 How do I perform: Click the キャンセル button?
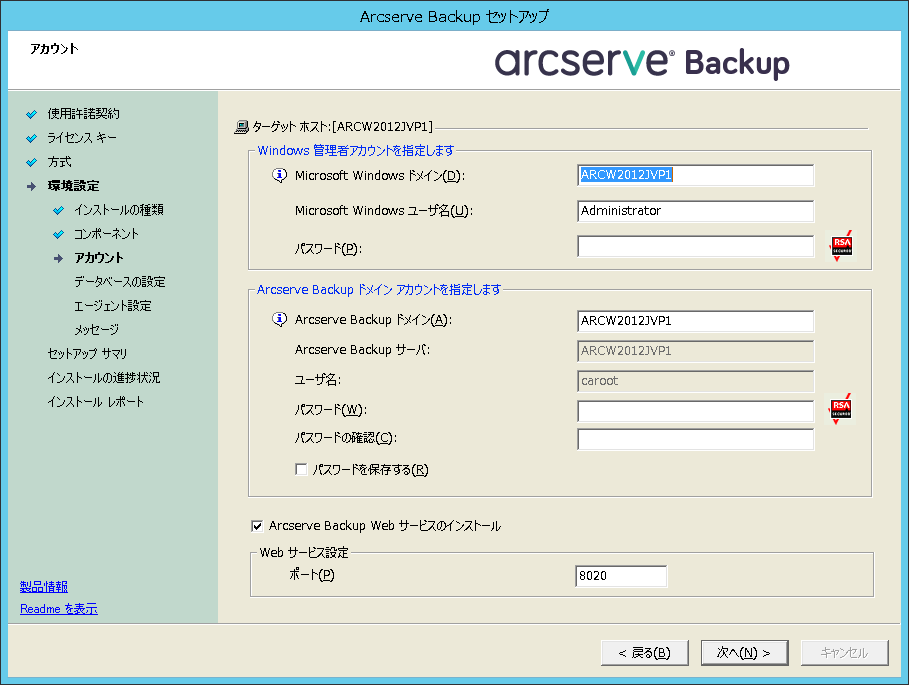click(845, 653)
